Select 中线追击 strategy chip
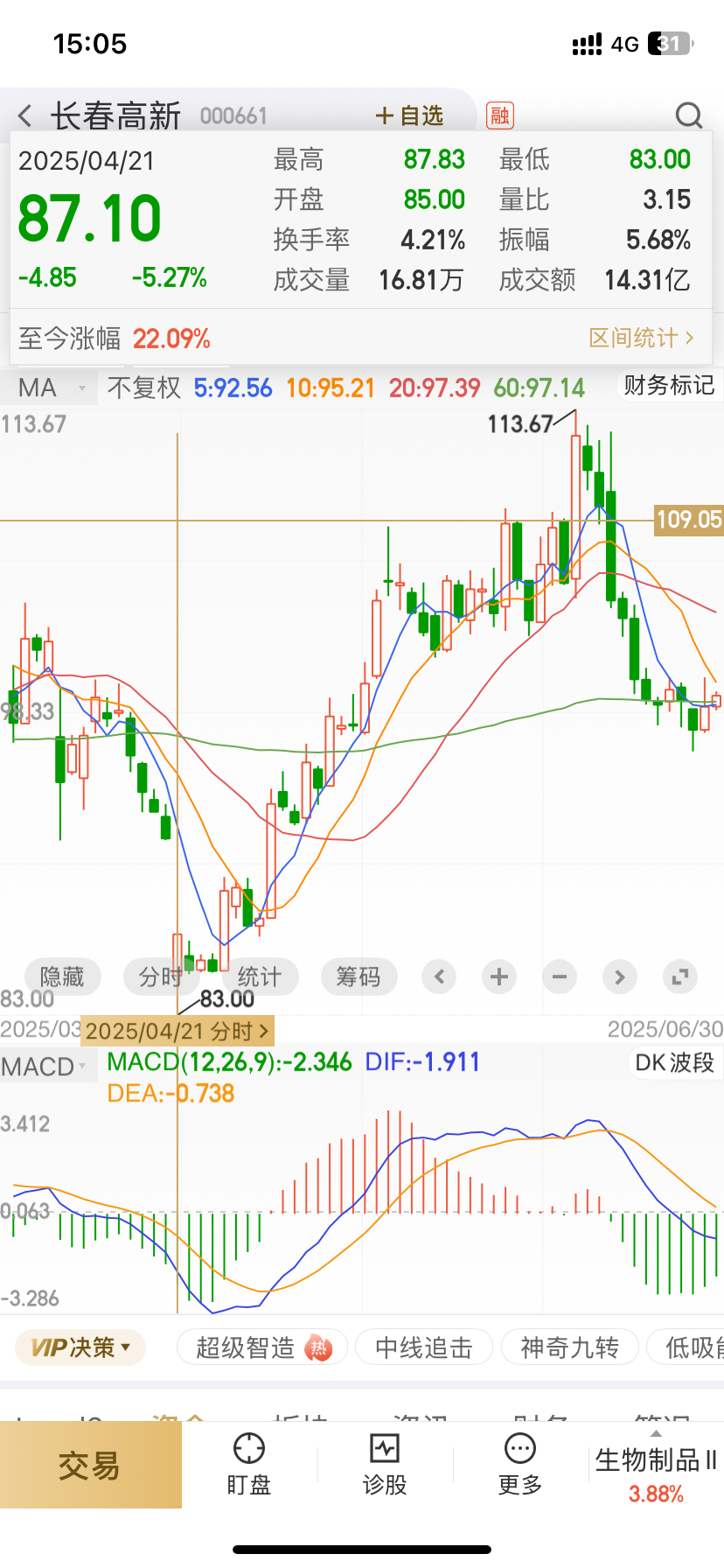The image size is (724, 1568). [424, 1347]
